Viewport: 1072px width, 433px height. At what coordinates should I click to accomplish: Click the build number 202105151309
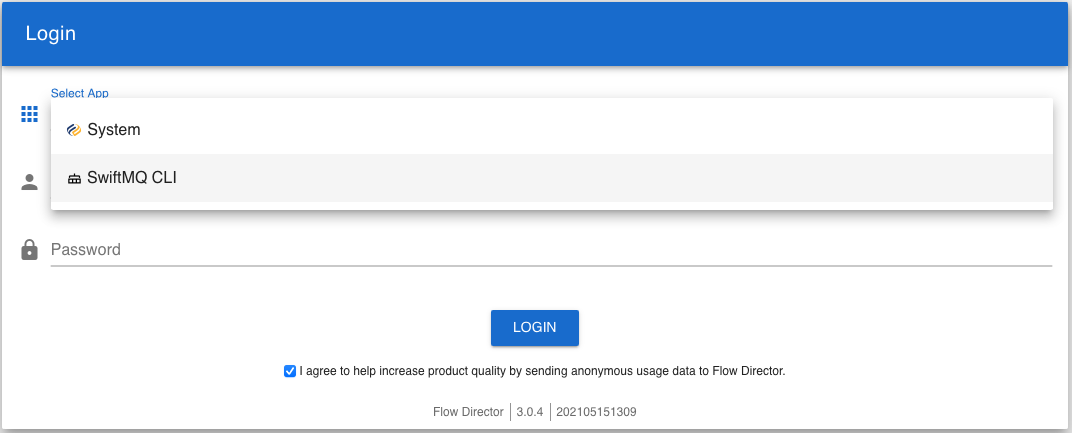click(x=598, y=411)
